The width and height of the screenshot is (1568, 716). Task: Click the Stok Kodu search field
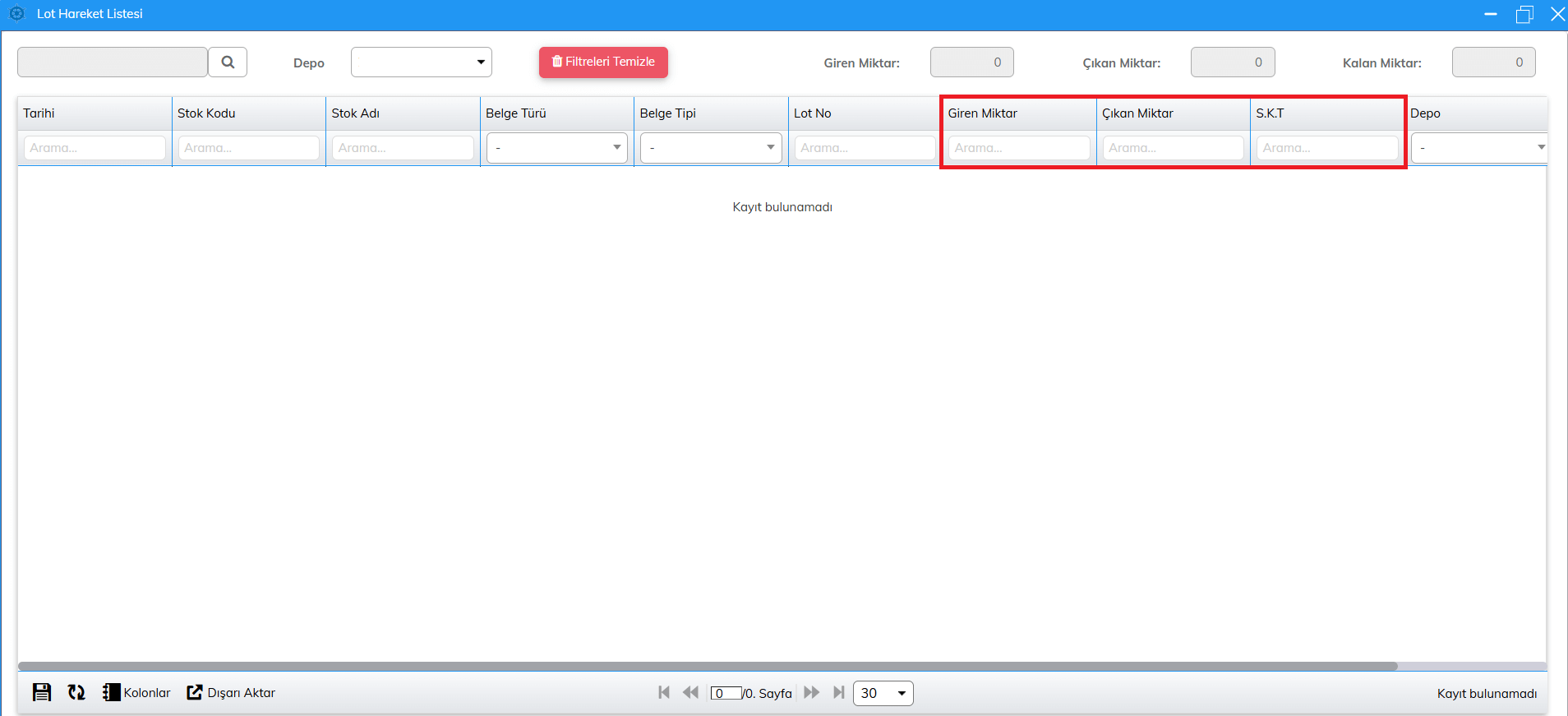pos(249,148)
